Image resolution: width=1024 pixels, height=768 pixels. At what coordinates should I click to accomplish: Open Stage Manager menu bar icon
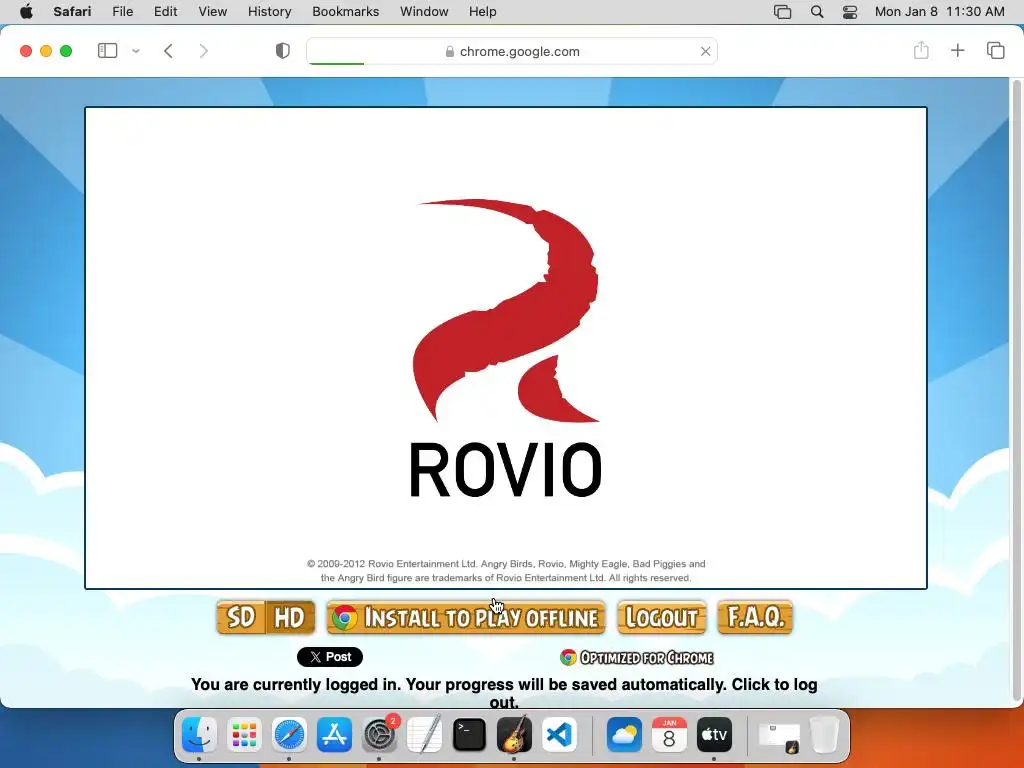(x=782, y=12)
